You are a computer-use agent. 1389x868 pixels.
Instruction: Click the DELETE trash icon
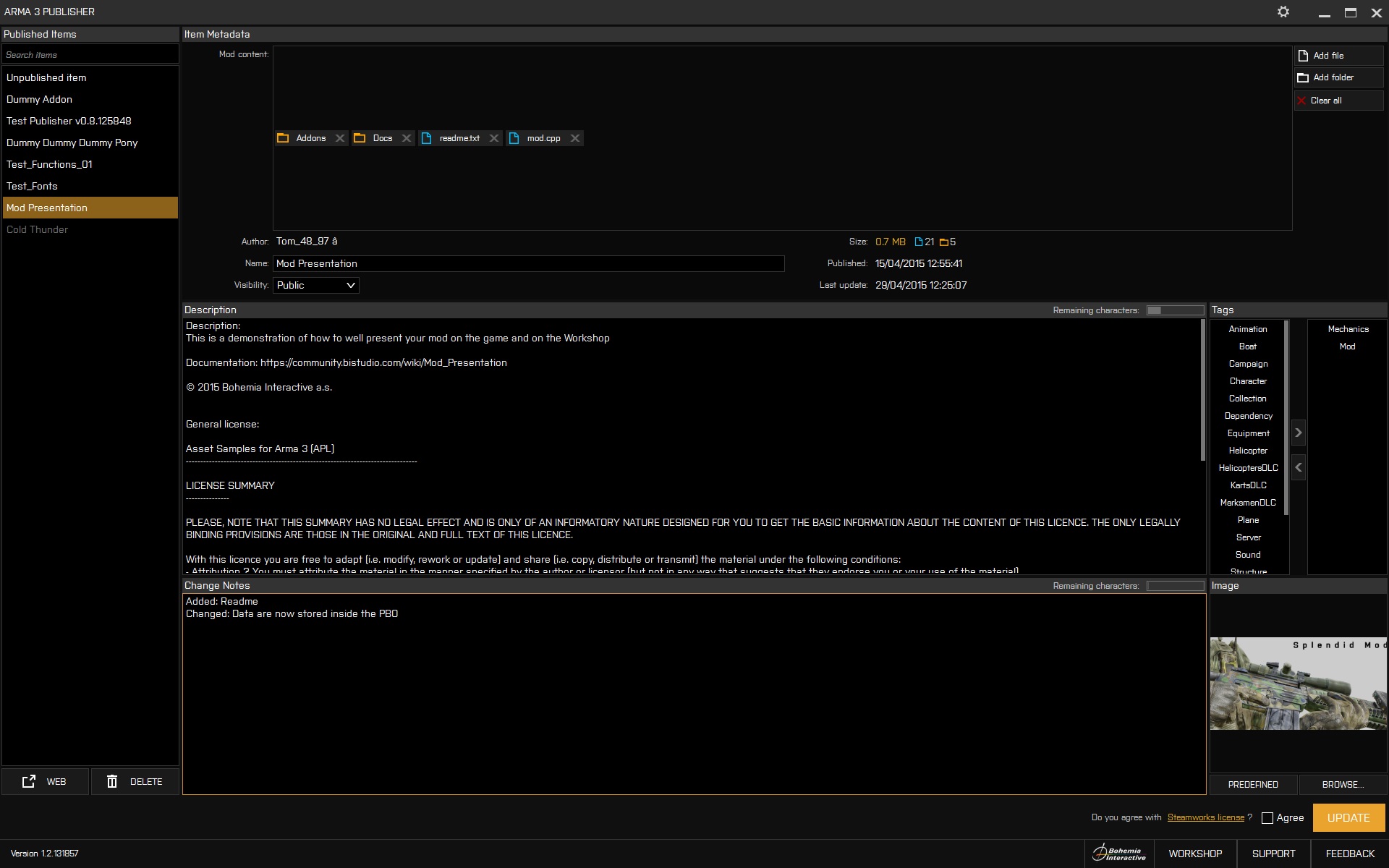coord(112,781)
